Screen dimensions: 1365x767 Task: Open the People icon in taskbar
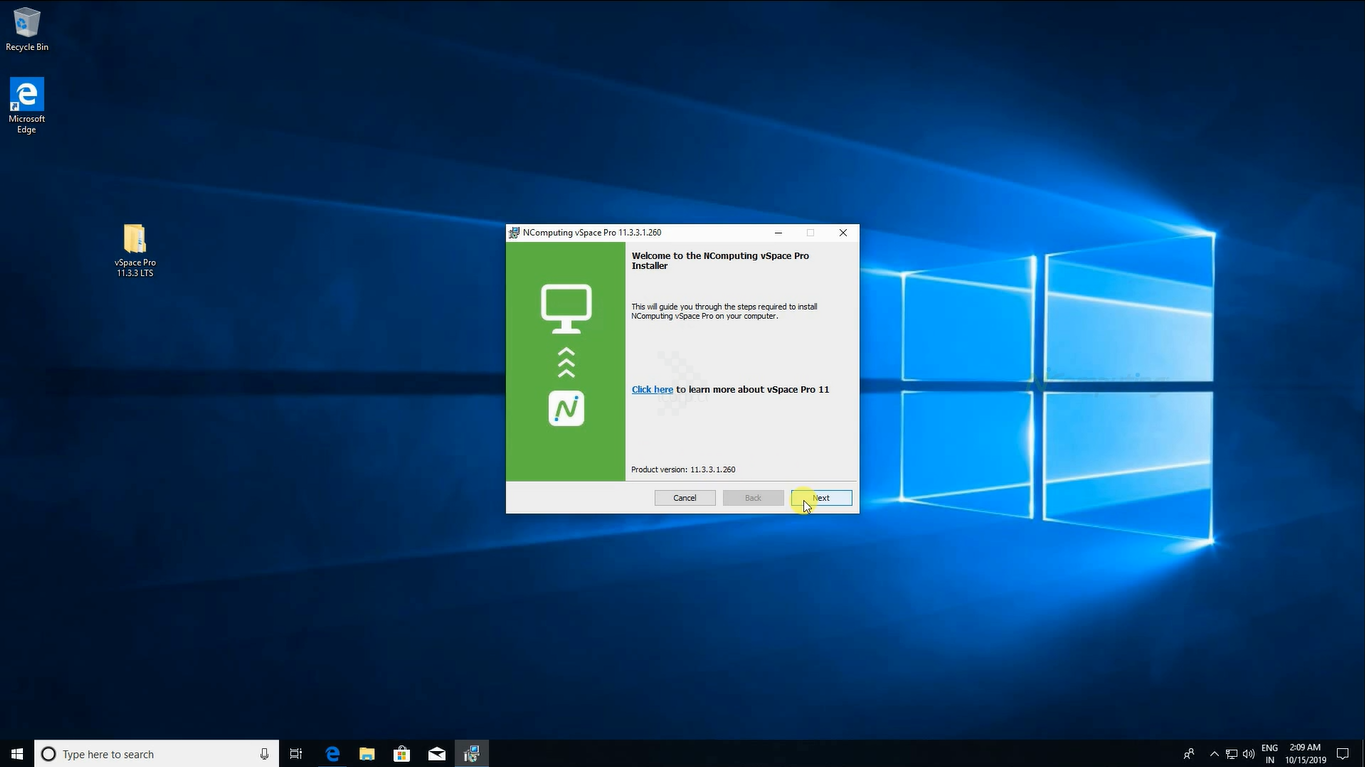pos(1189,754)
